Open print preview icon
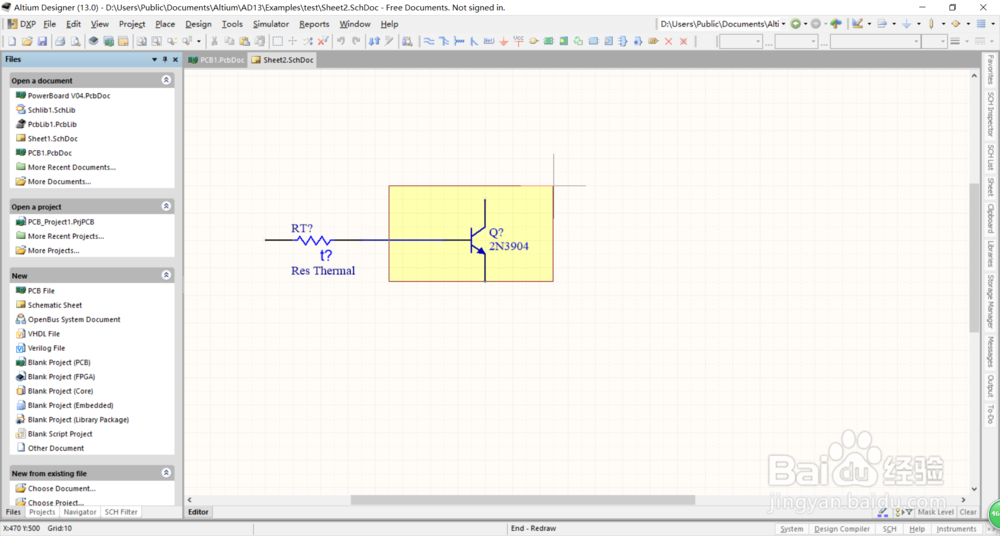Viewport: 1000px width, 536px height. (75, 41)
